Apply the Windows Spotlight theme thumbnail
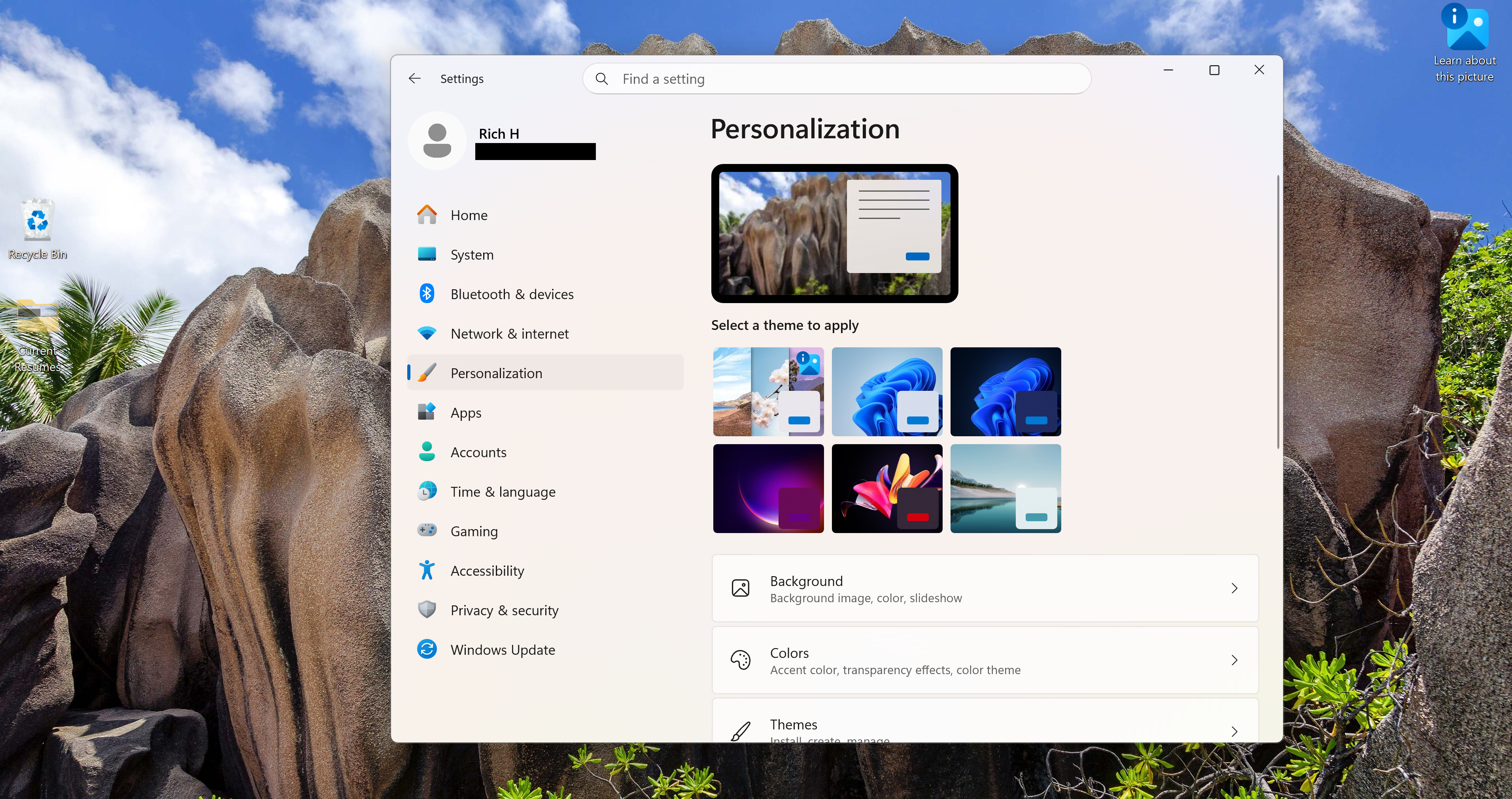The image size is (1512, 799). click(x=768, y=391)
